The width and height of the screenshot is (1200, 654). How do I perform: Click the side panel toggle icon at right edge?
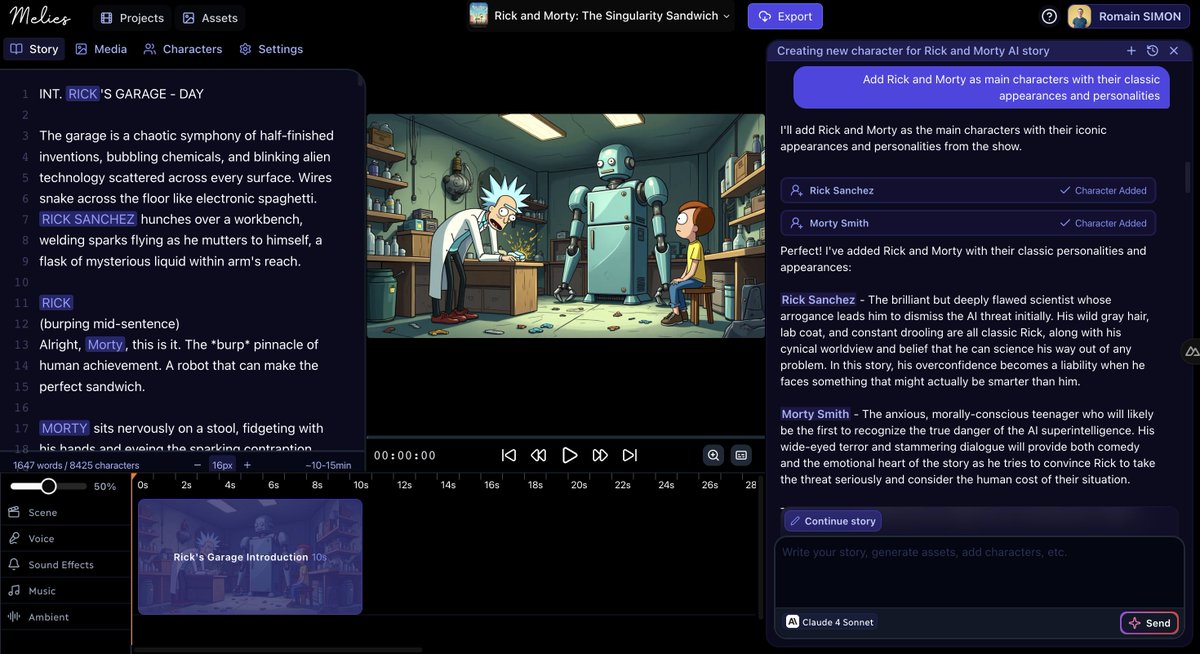pos(1192,351)
